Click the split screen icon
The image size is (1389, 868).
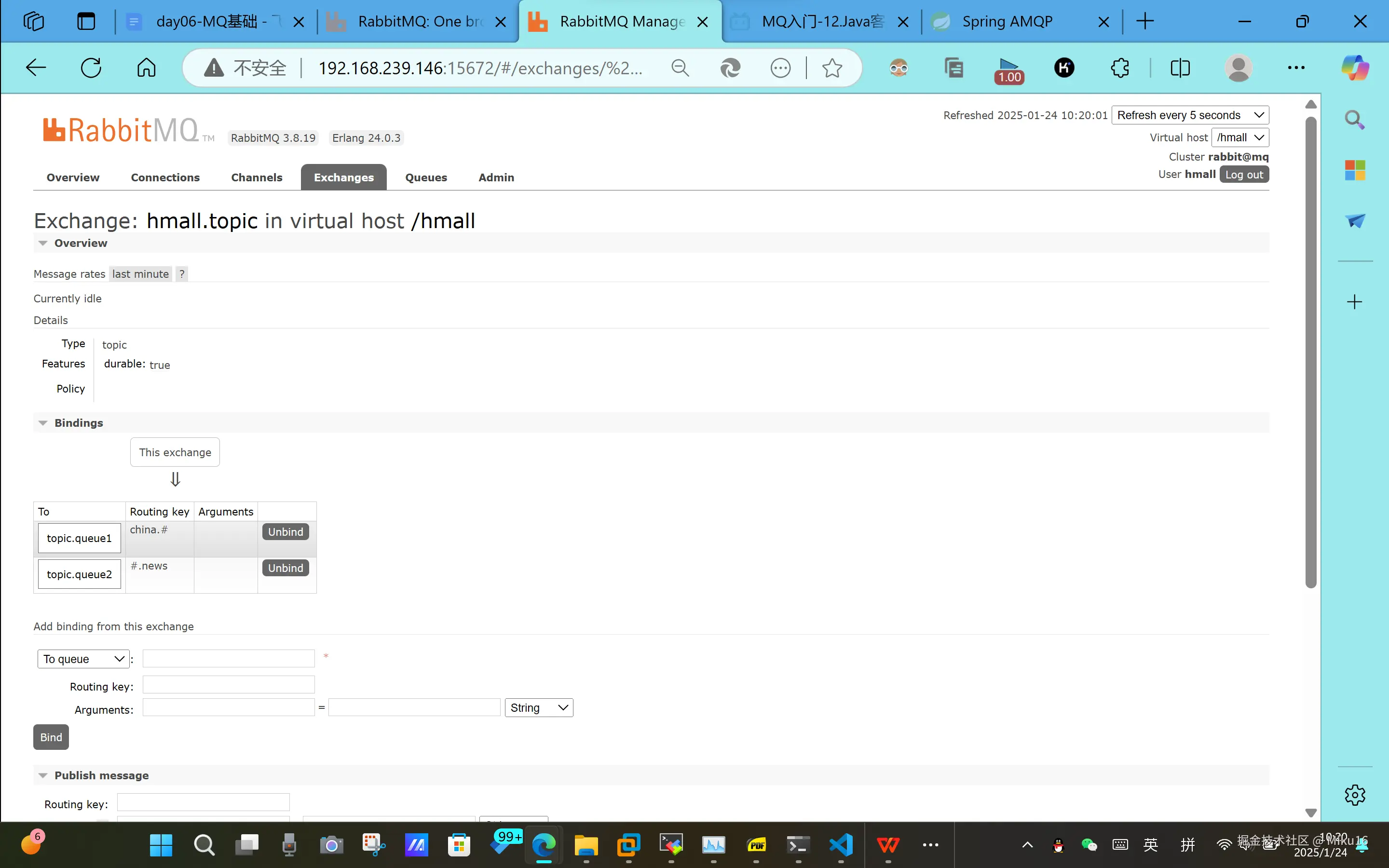(1180, 68)
